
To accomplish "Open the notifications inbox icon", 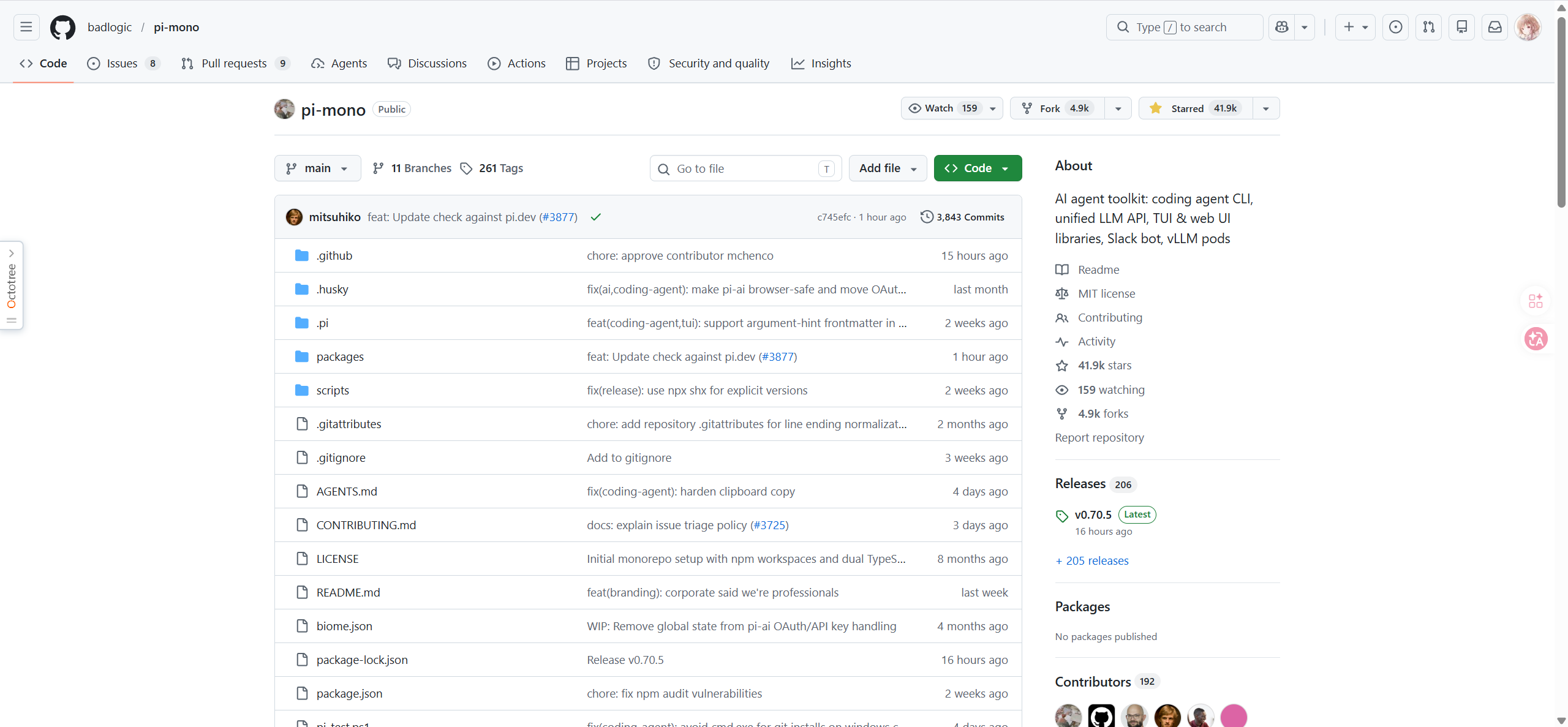I will [1494, 27].
